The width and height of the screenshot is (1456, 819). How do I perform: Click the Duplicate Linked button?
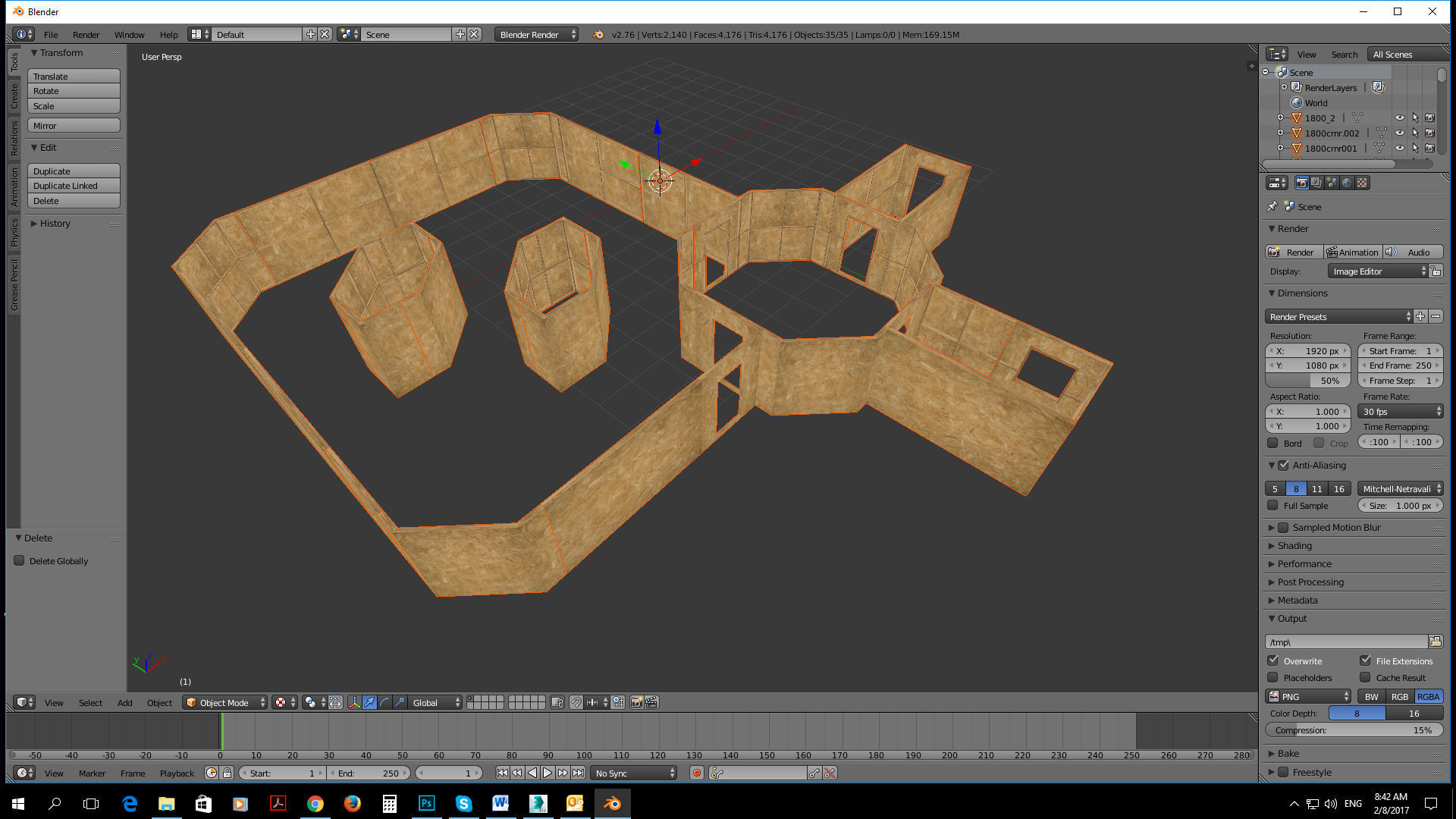[x=74, y=185]
